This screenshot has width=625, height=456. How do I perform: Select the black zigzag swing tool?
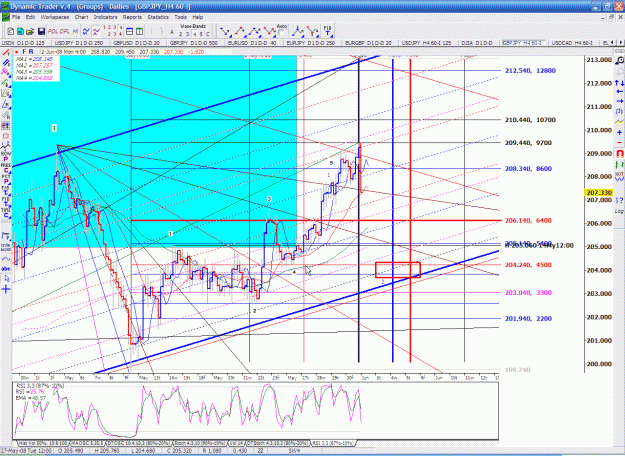[x=6, y=147]
